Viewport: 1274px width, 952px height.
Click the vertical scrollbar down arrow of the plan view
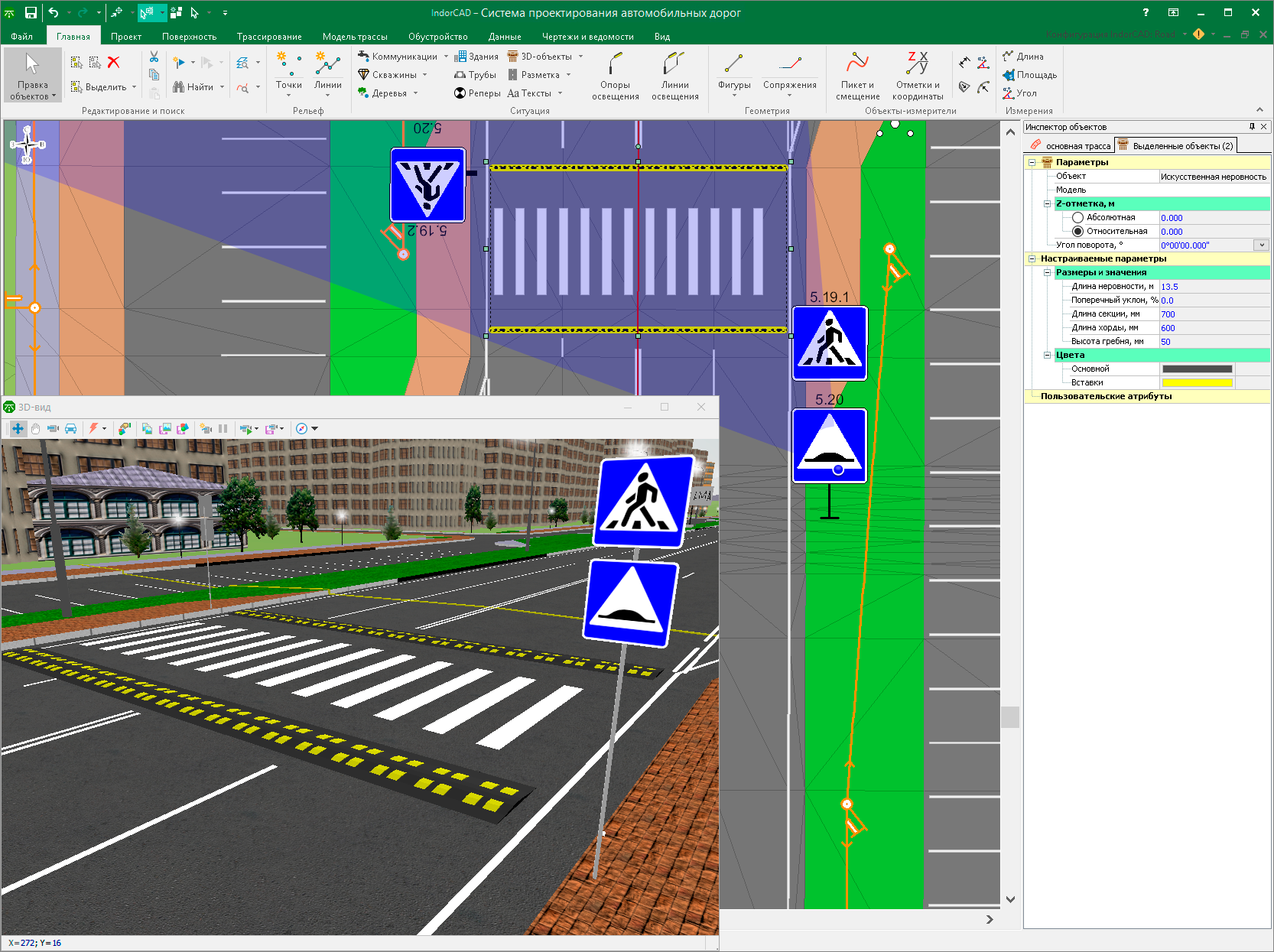1010,899
